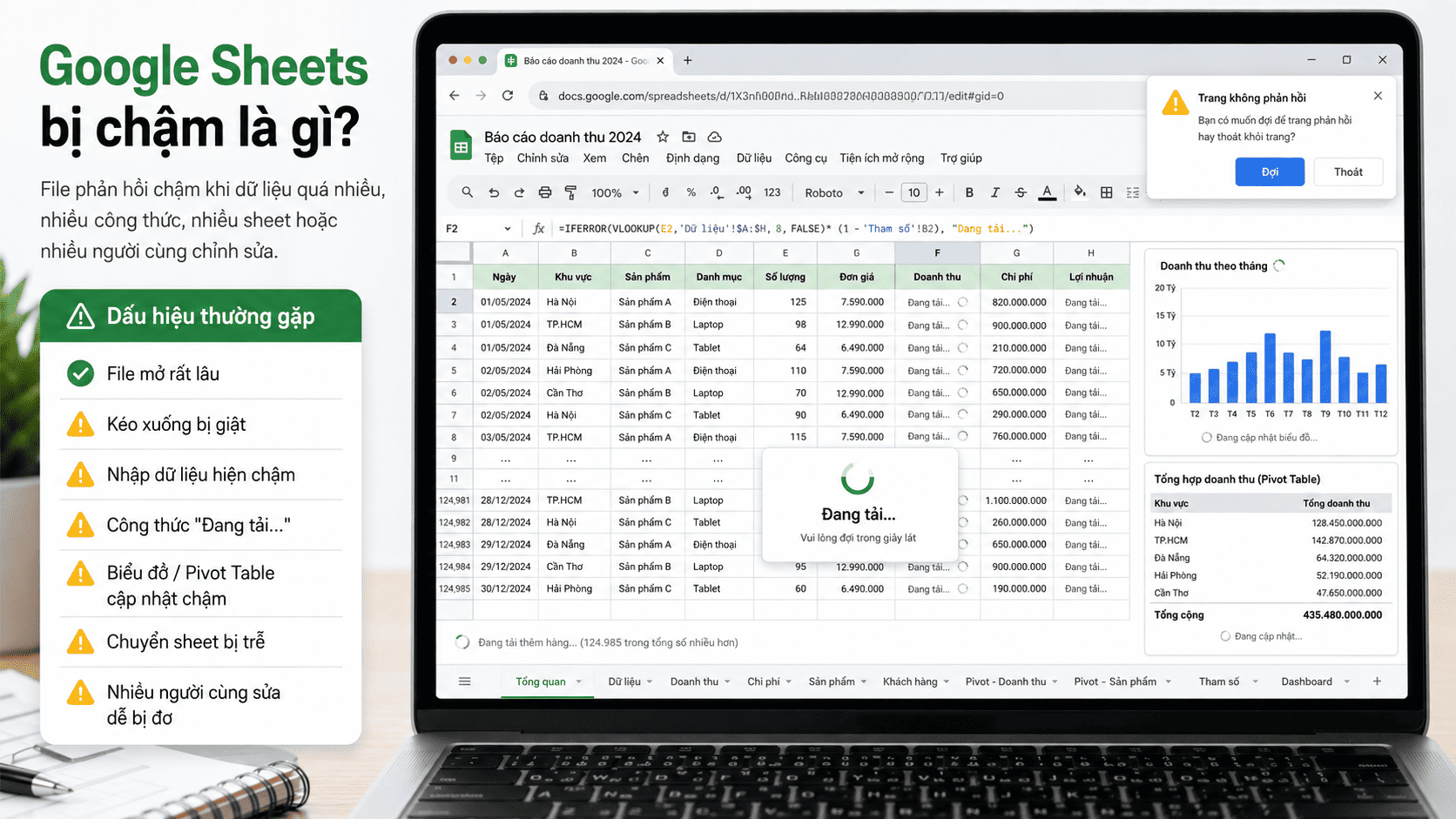Close the Báo cáo doanh thu browser tab

click(x=660, y=61)
